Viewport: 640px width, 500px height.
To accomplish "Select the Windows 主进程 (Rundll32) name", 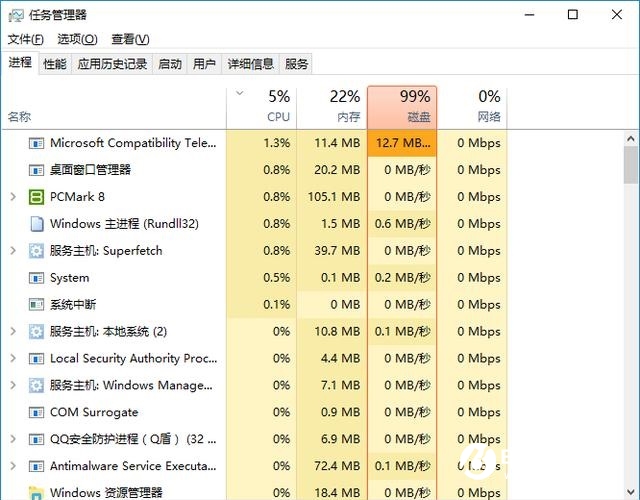I will coord(124,224).
